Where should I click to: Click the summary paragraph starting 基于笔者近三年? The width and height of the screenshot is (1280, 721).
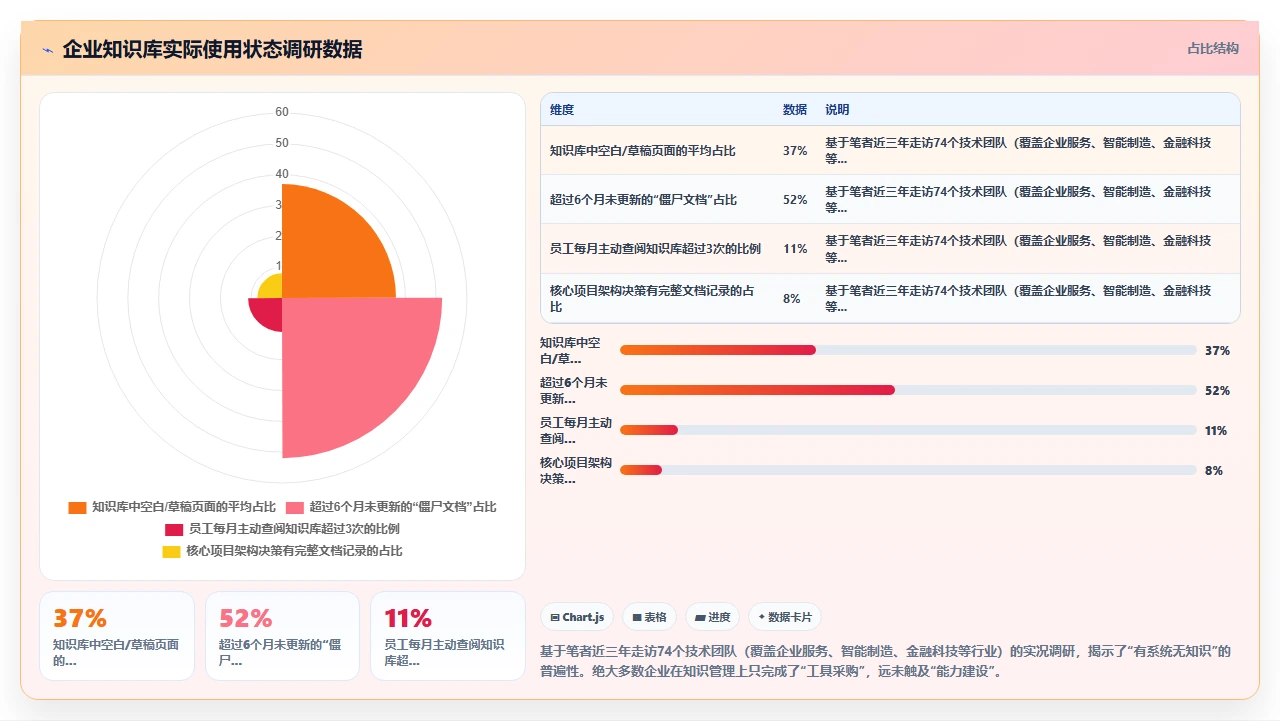[x=885, y=661]
